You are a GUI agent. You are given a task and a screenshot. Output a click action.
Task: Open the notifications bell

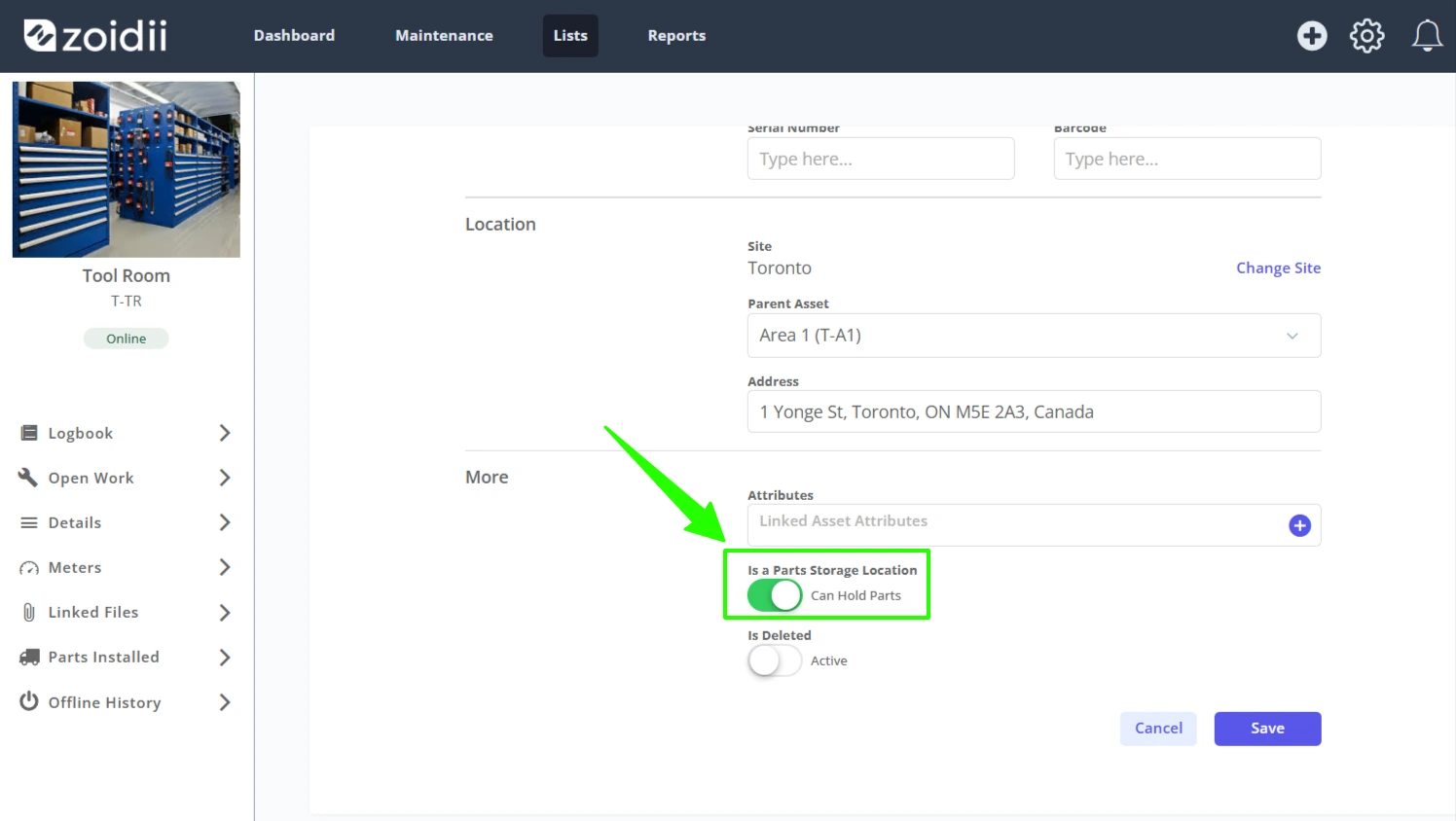pos(1427,36)
